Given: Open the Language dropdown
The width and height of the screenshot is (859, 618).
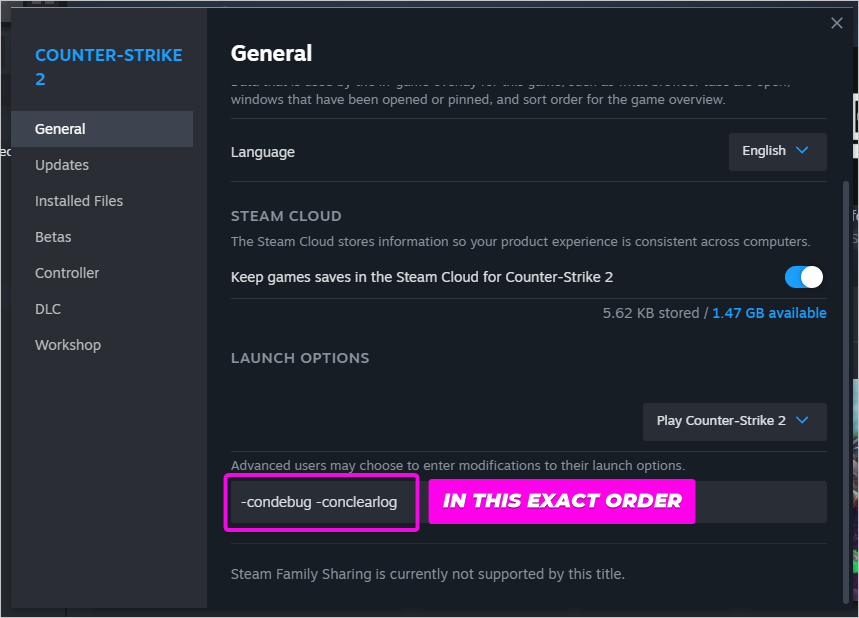Looking at the screenshot, I should tap(777, 151).
